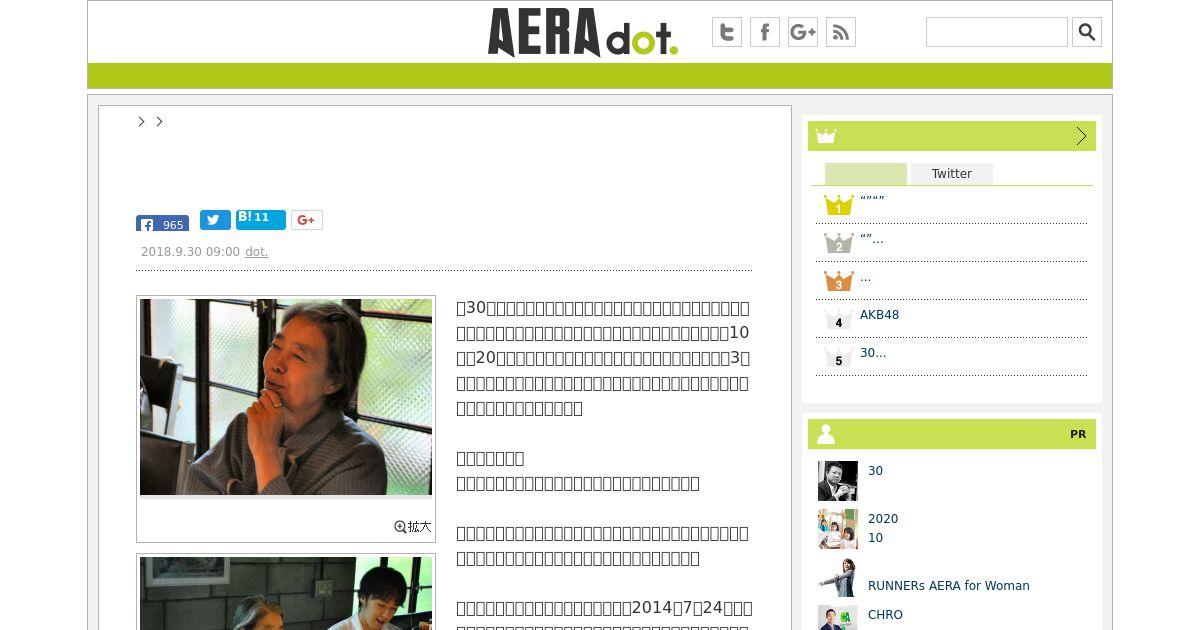Viewport: 1200px width, 630px height.
Task: Share article via Facebook 965 button
Action: tap(162, 224)
